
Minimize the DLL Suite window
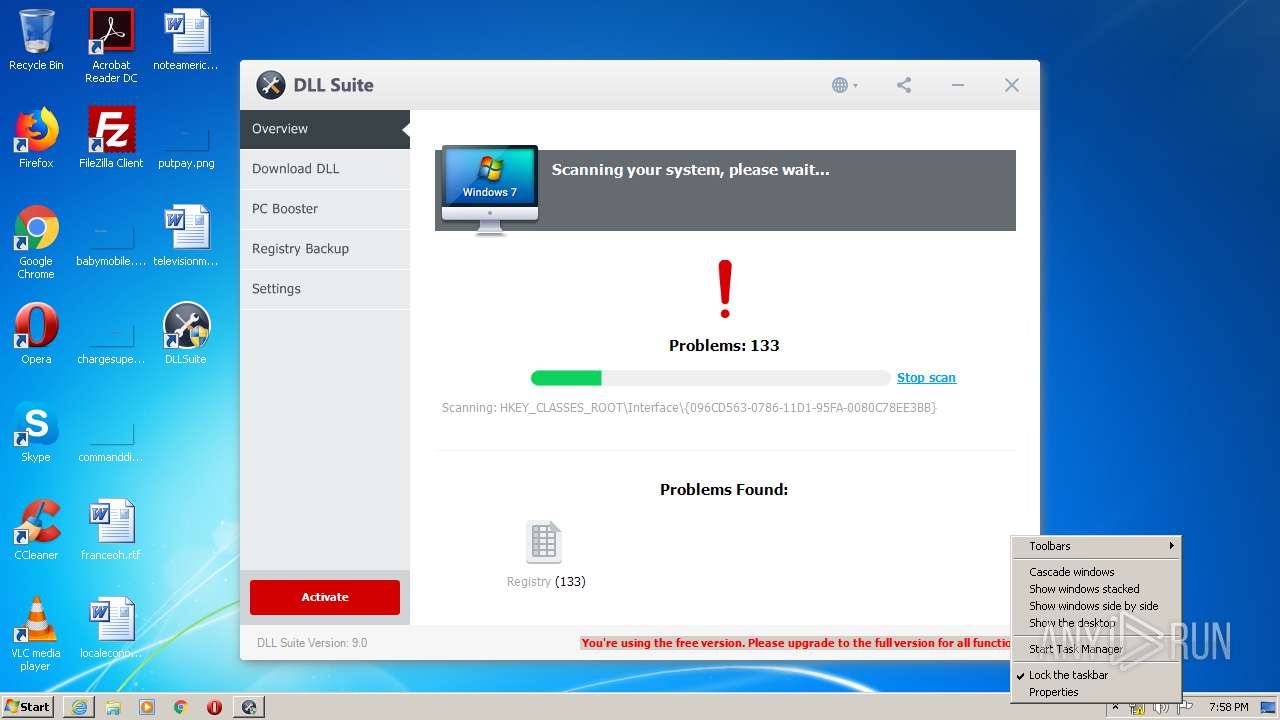[x=958, y=85]
